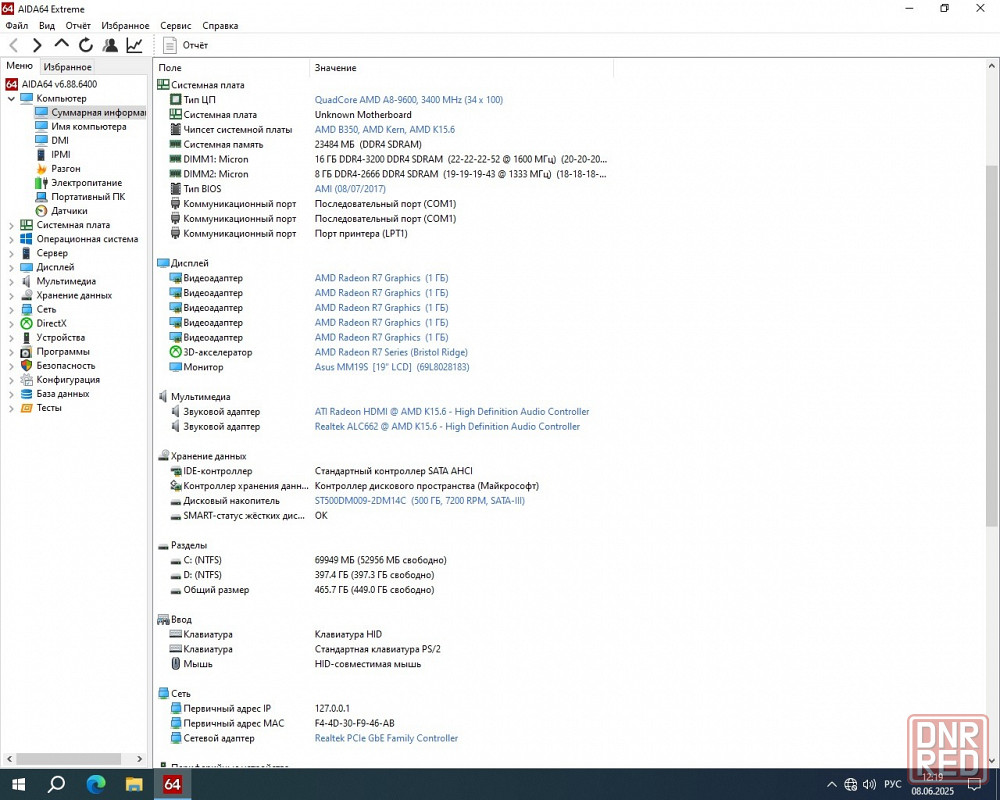Screen dimensions: 1000x800
Task: Click the vertical scrollbar in report pane
Action: click(x=992, y=344)
